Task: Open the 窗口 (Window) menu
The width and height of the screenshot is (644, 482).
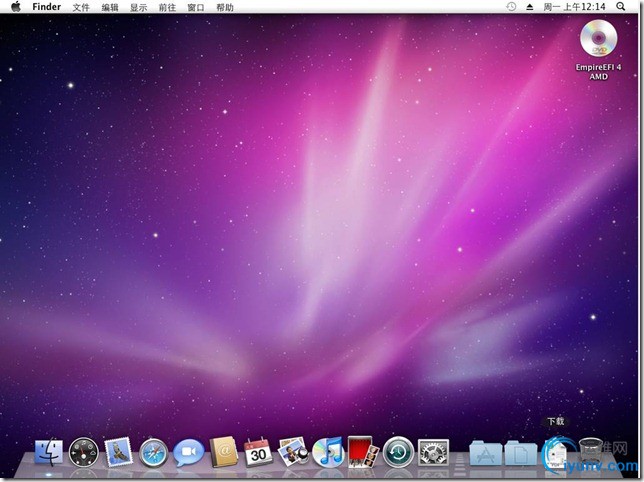Action: coord(196,7)
